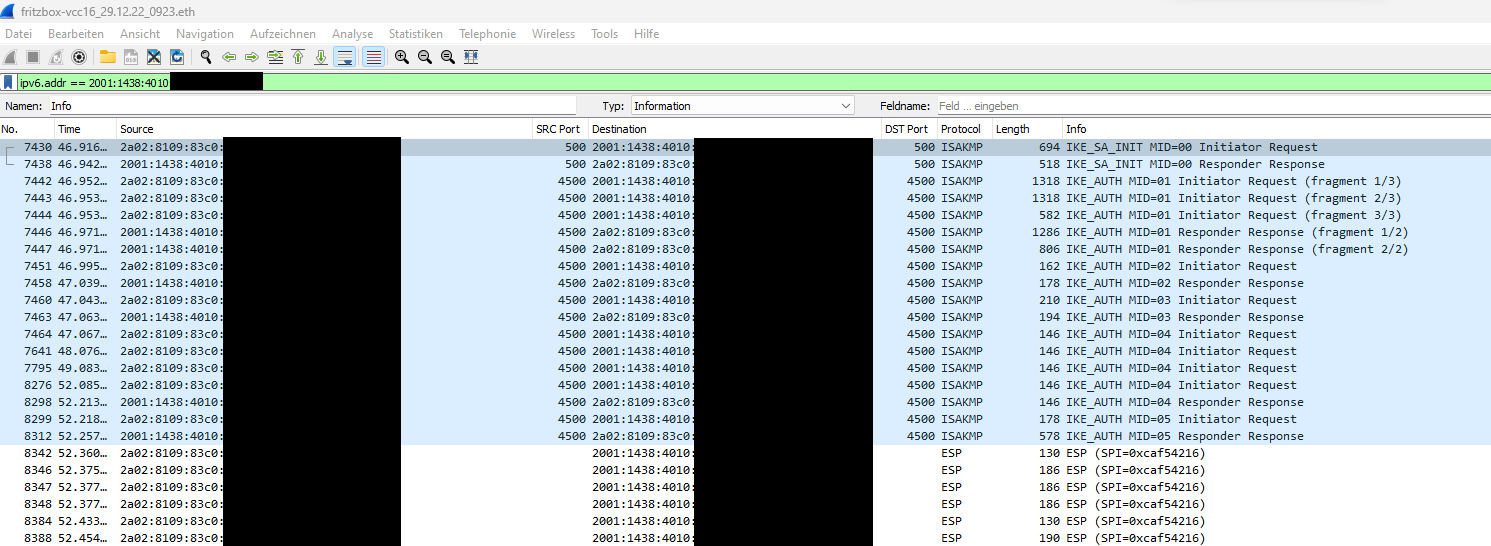Click the Namen field containing Info
This screenshot has height=546, width=1491.
[312, 105]
